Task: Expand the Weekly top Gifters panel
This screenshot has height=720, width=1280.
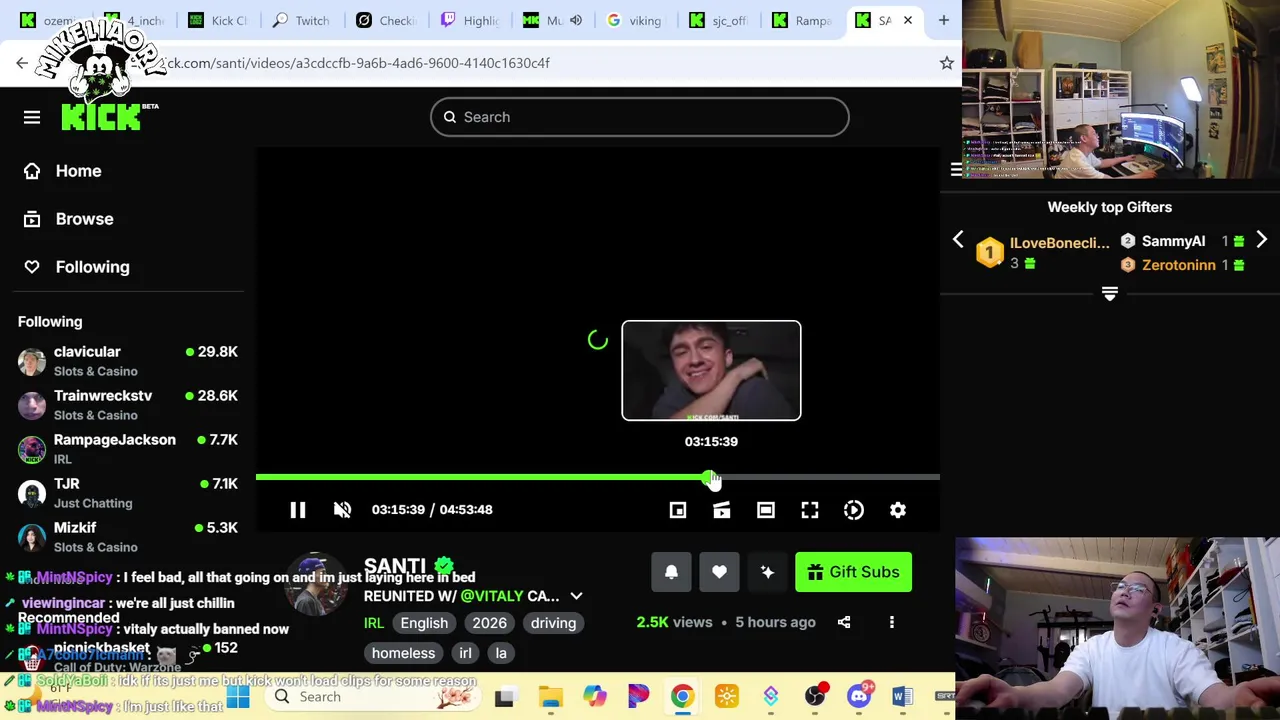Action: click(x=1109, y=293)
